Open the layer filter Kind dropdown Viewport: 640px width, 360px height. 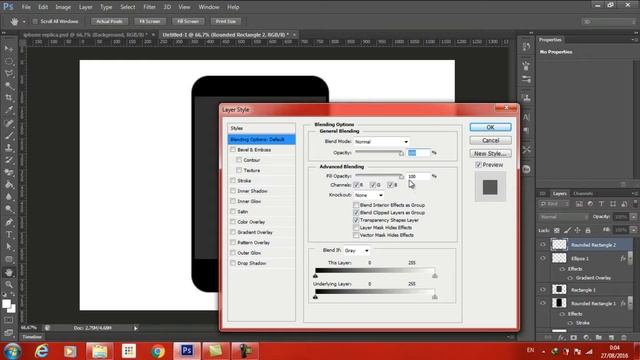coord(554,204)
